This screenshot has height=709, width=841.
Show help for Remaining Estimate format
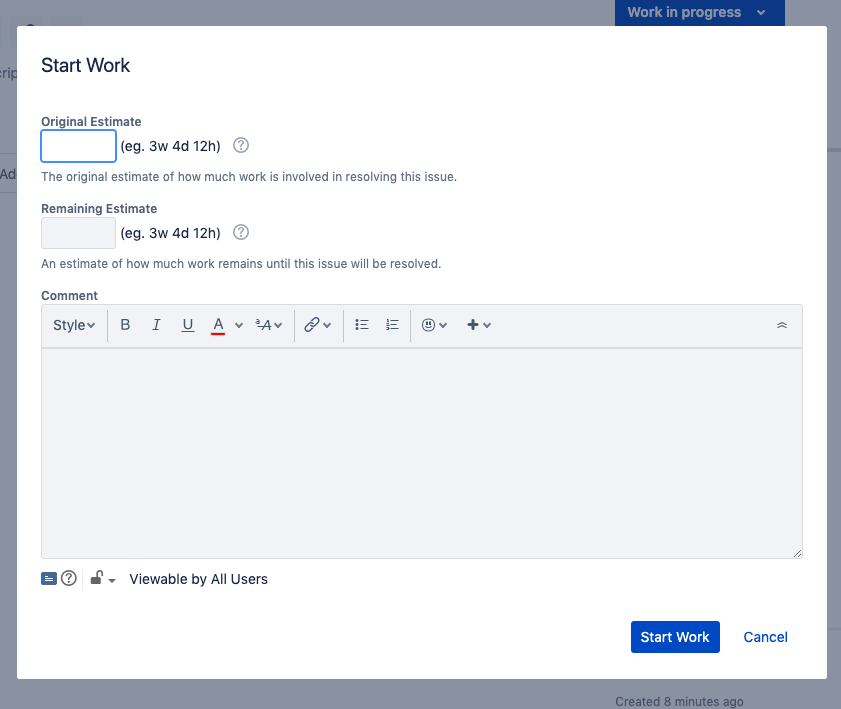click(x=241, y=232)
